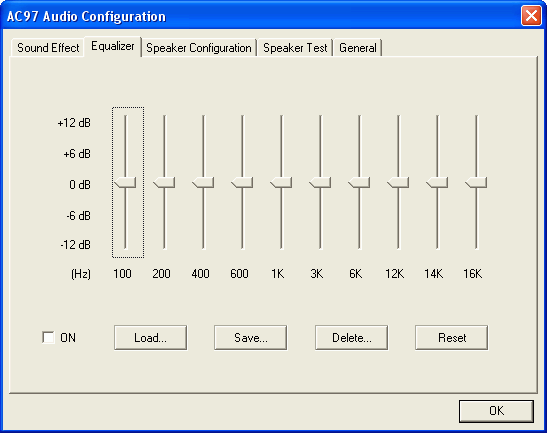This screenshot has height=433, width=547.
Task: Go to the Speaker Test tab
Action: 295,48
